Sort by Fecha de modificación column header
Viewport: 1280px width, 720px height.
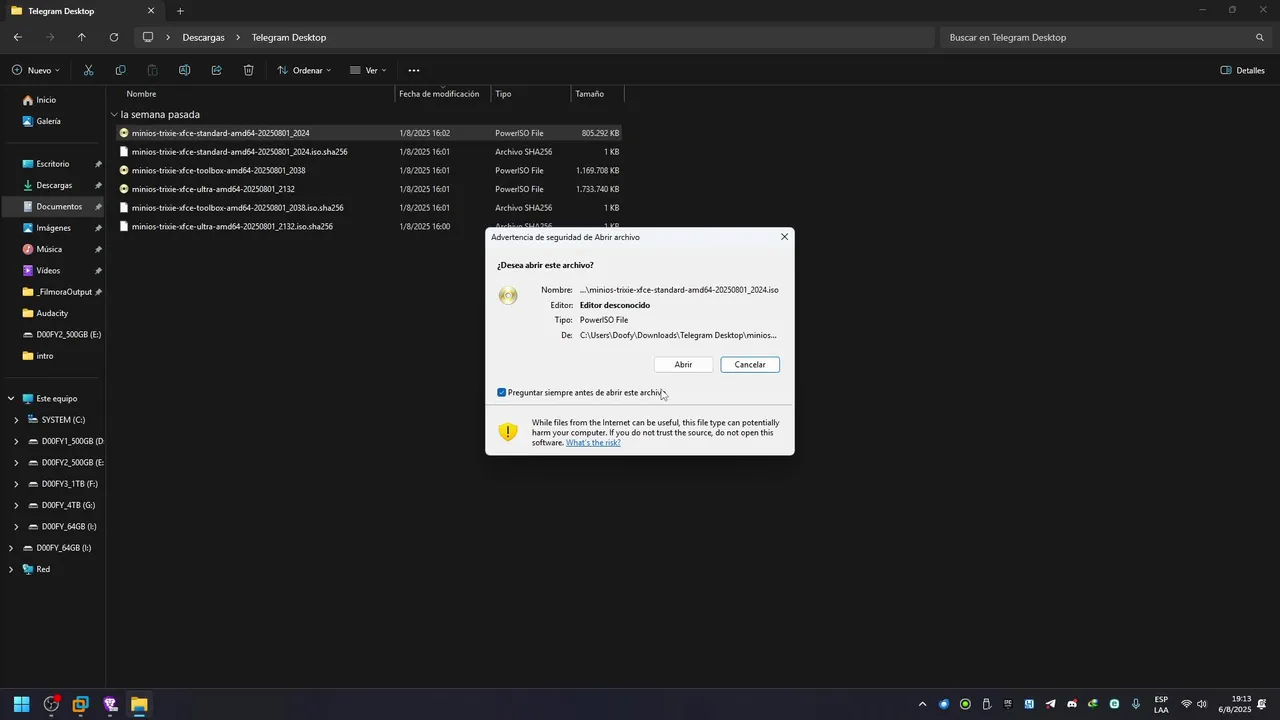439,94
